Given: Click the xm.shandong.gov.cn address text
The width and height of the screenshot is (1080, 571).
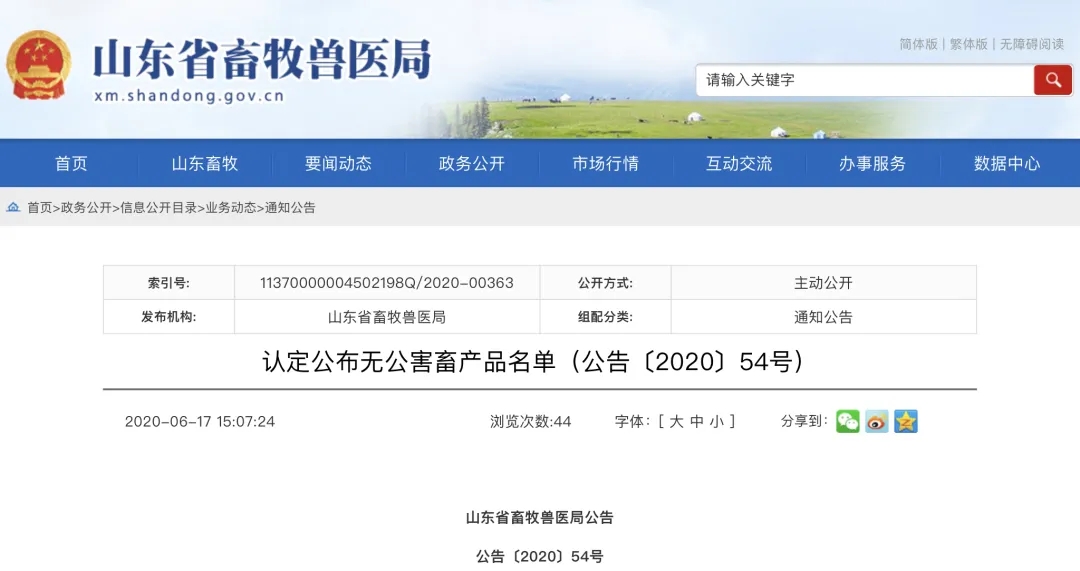Looking at the screenshot, I should [189, 96].
